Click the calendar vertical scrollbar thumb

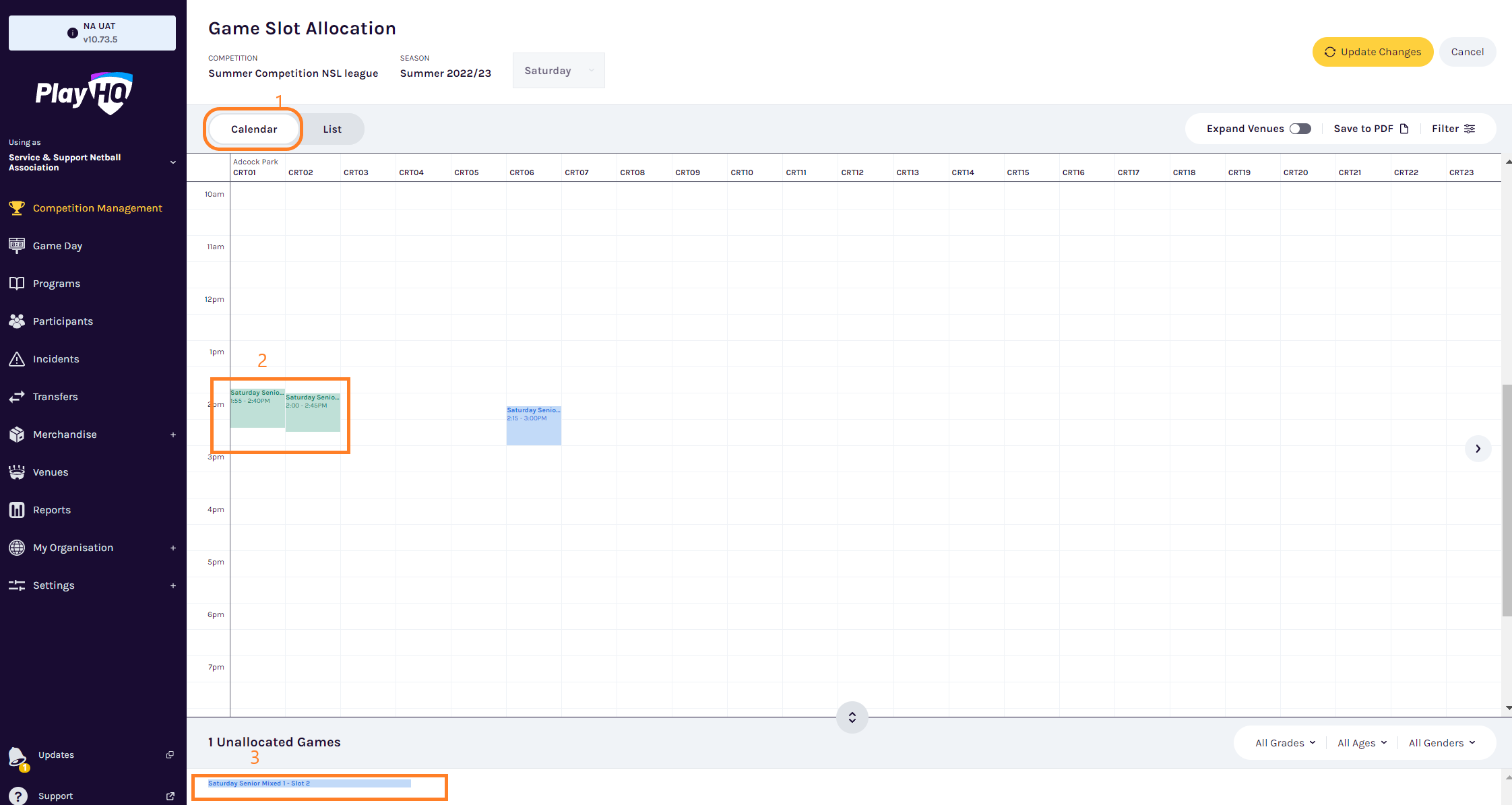(1507, 500)
